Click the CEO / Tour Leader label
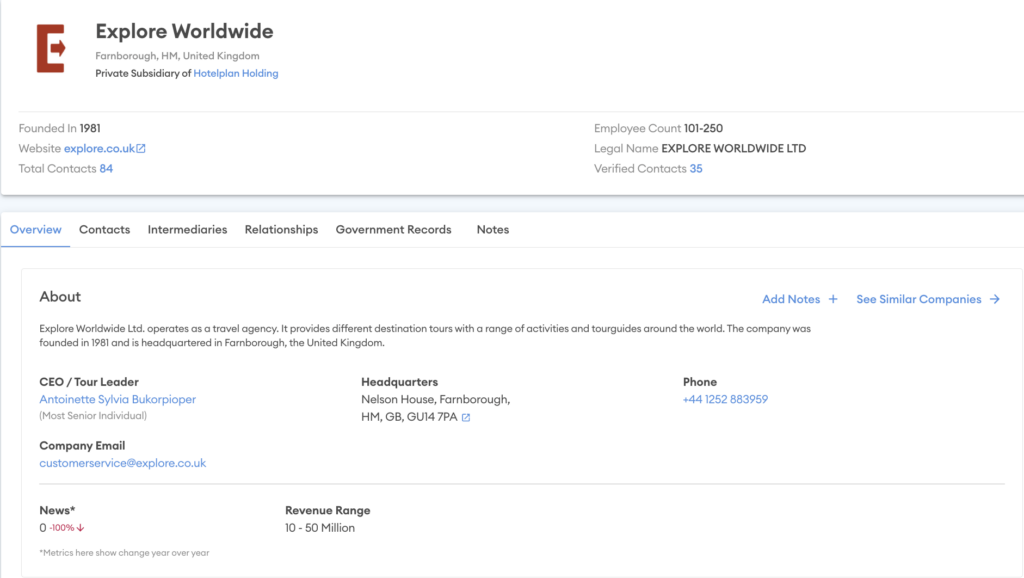 [x=89, y=382]
